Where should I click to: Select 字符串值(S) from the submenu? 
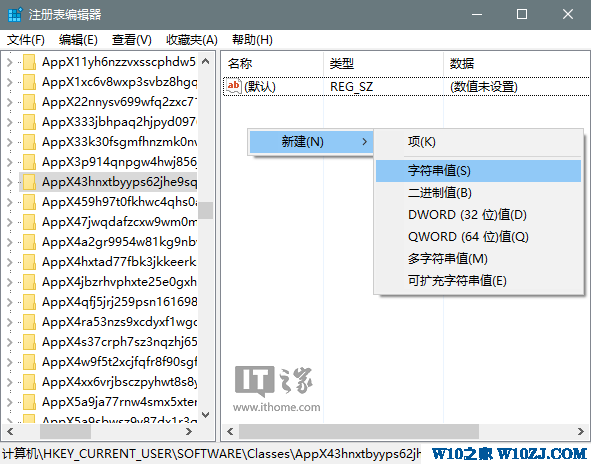(479, 171)
